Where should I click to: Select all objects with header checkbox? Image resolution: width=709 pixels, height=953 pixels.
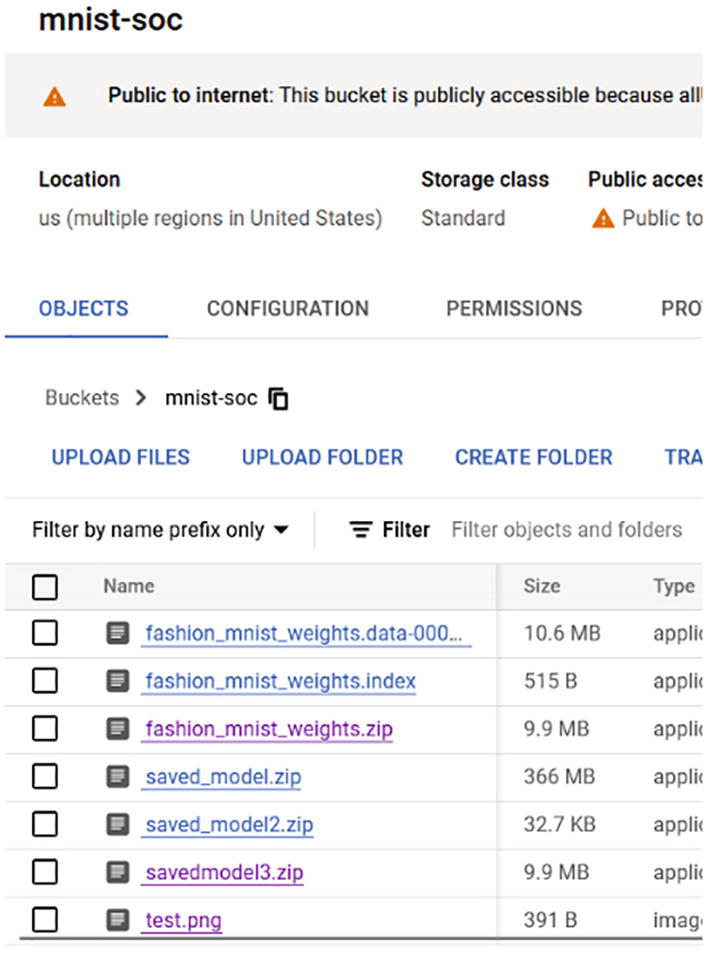point(45,587)
